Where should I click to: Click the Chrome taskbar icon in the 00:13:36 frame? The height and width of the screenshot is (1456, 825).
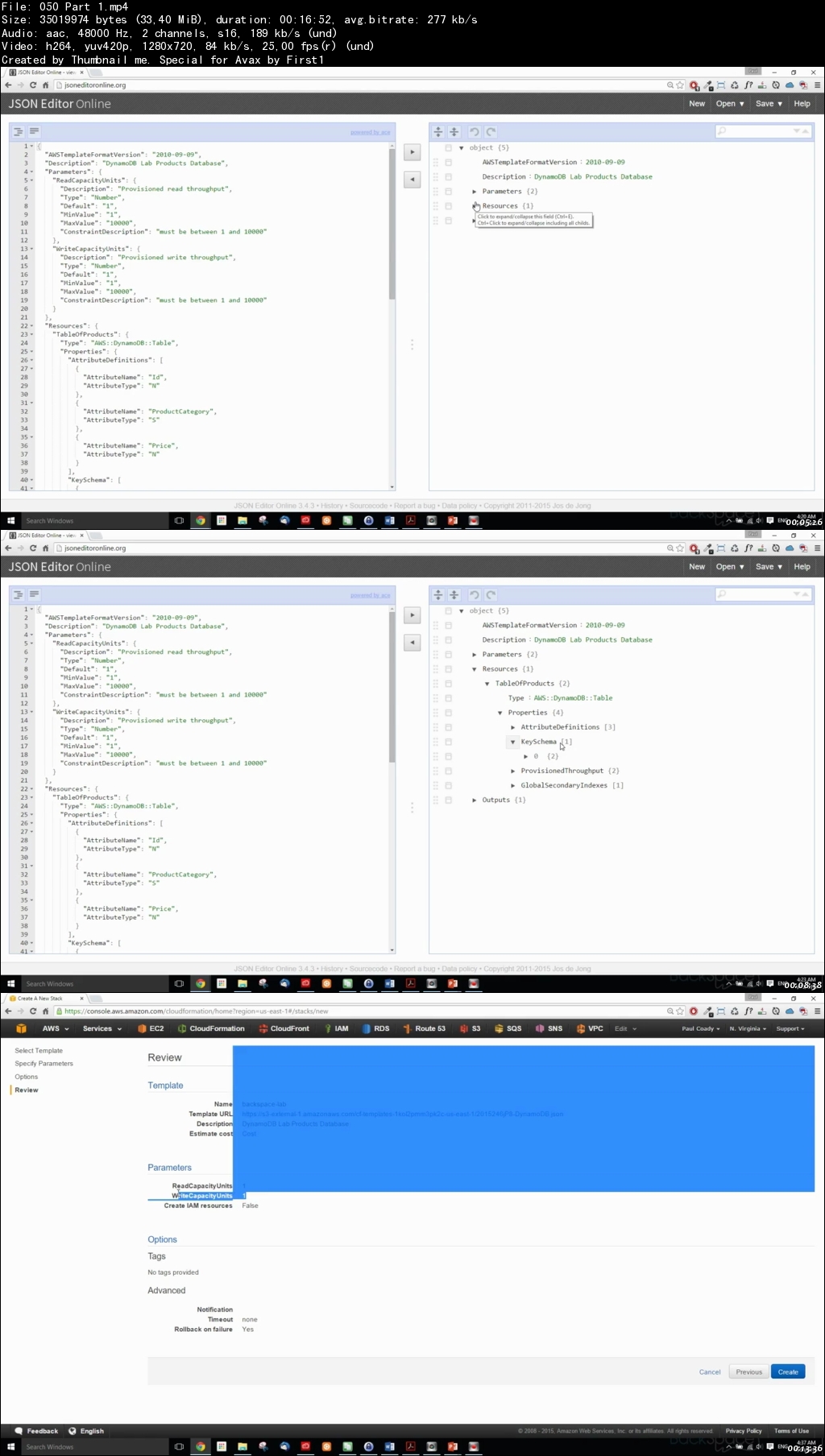[x=200, y=1447]
